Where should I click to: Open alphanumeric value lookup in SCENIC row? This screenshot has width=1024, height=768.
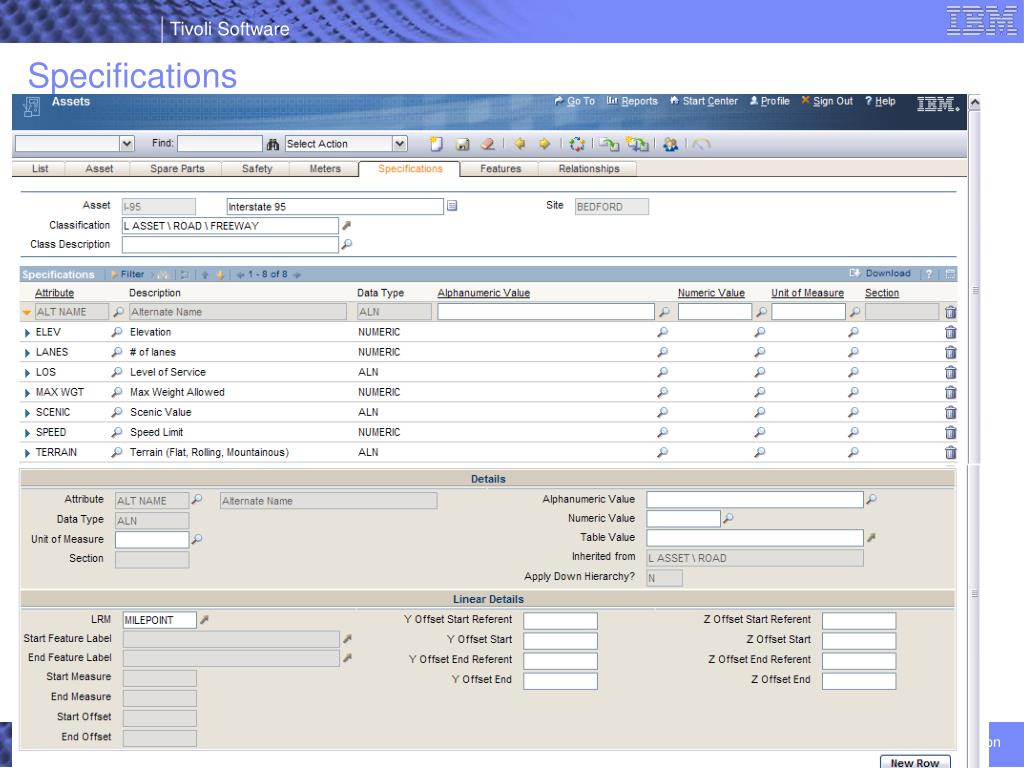point(662,413)
